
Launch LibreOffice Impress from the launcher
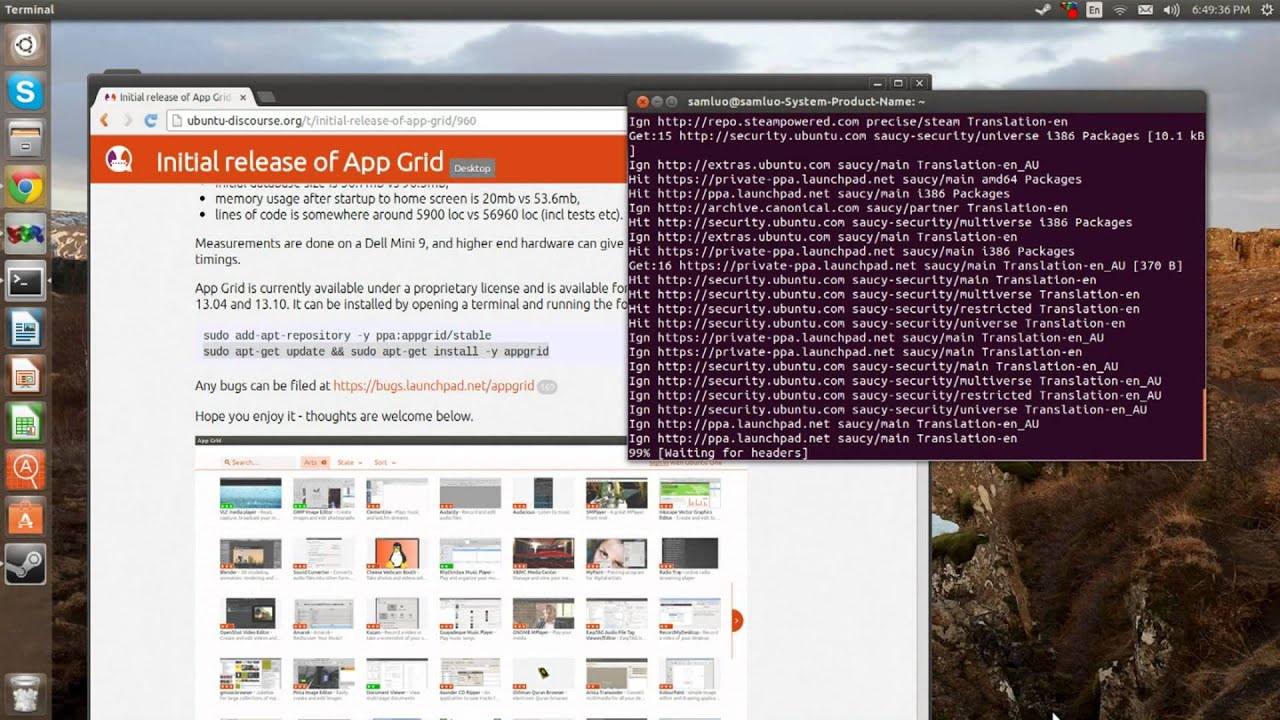[x=25, y=377]
